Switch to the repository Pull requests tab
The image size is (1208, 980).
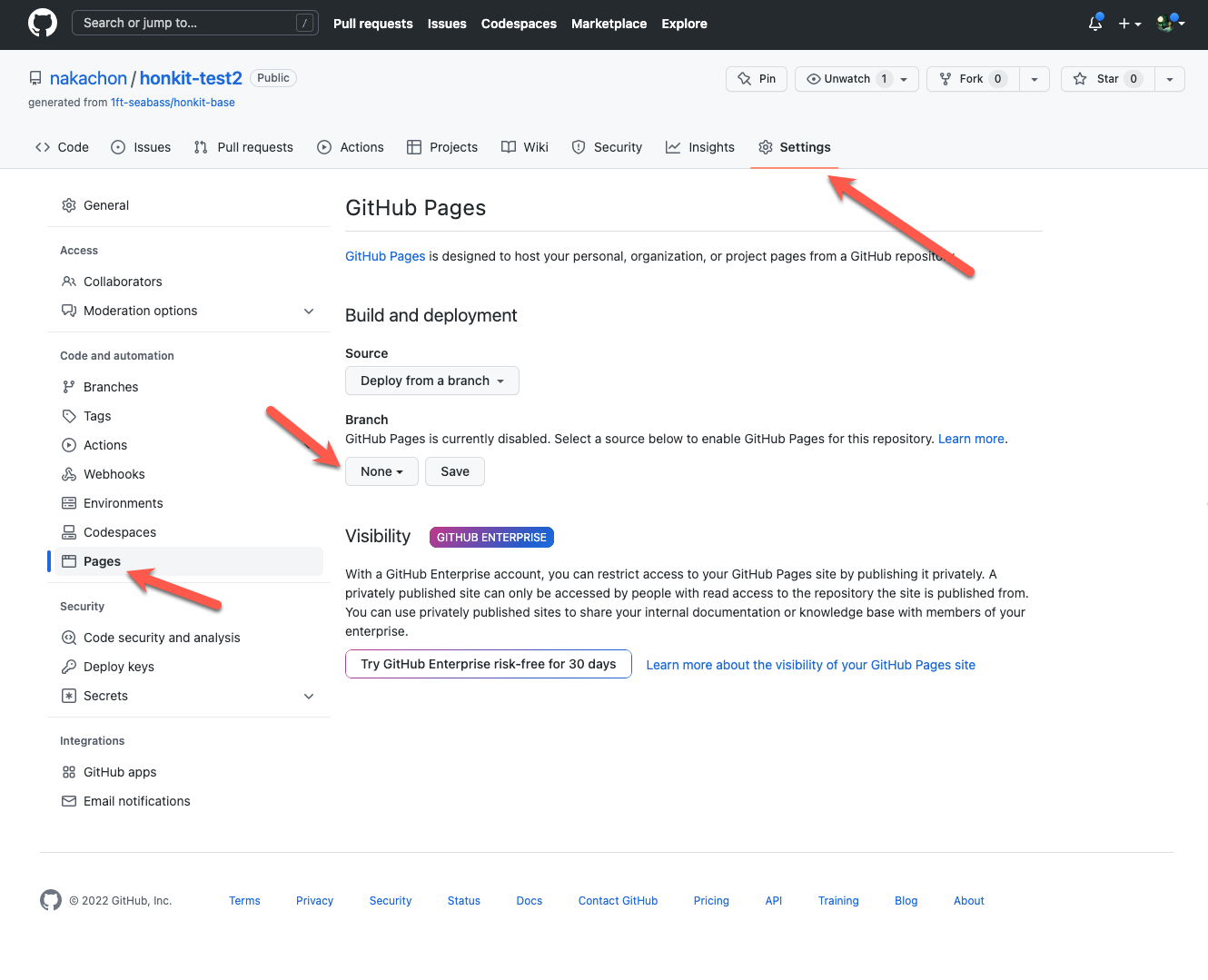243,147
